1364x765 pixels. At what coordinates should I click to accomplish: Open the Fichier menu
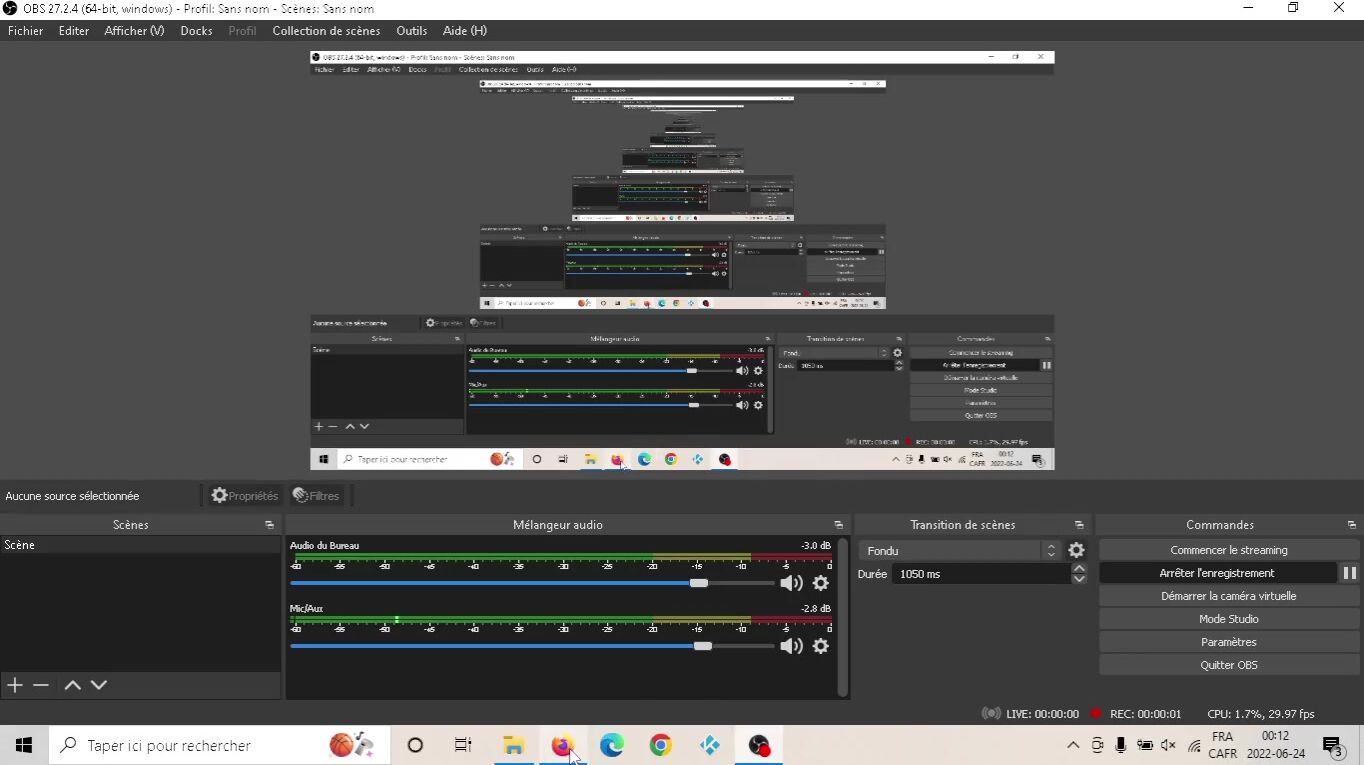point(26,31)
